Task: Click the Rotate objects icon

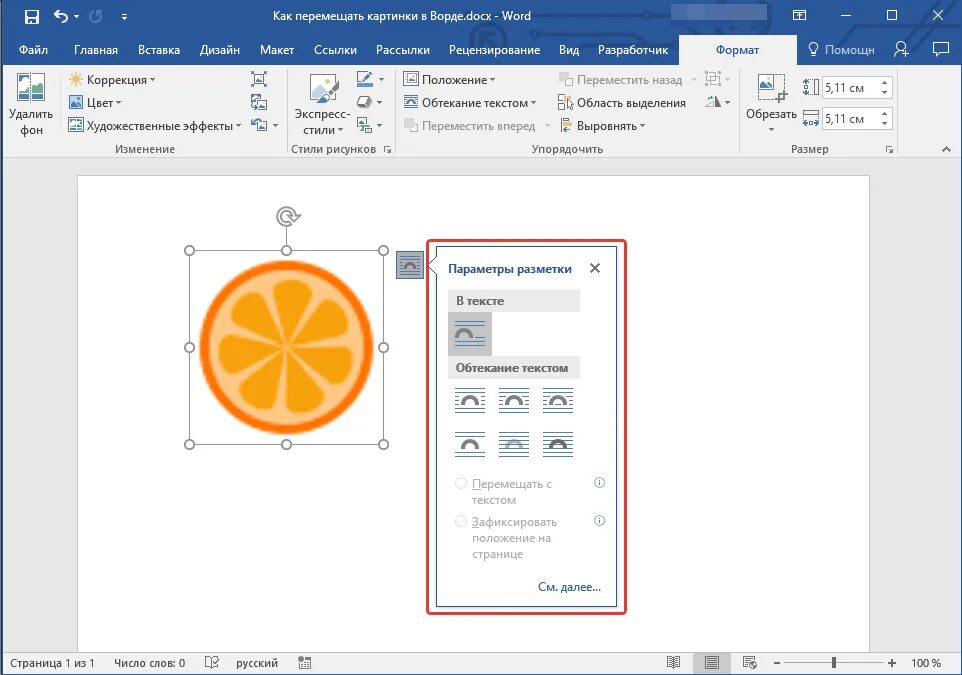Action: [713, 102]
